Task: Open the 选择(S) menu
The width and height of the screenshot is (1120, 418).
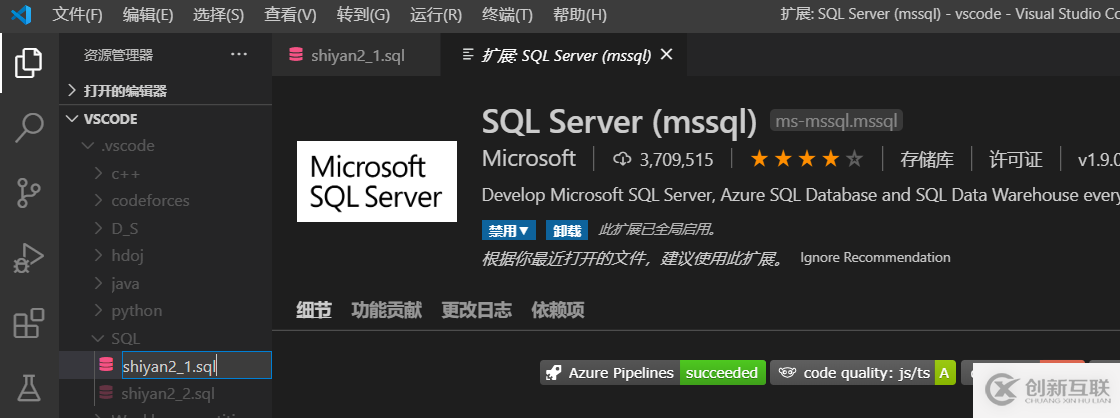Action: coord(219,15)
